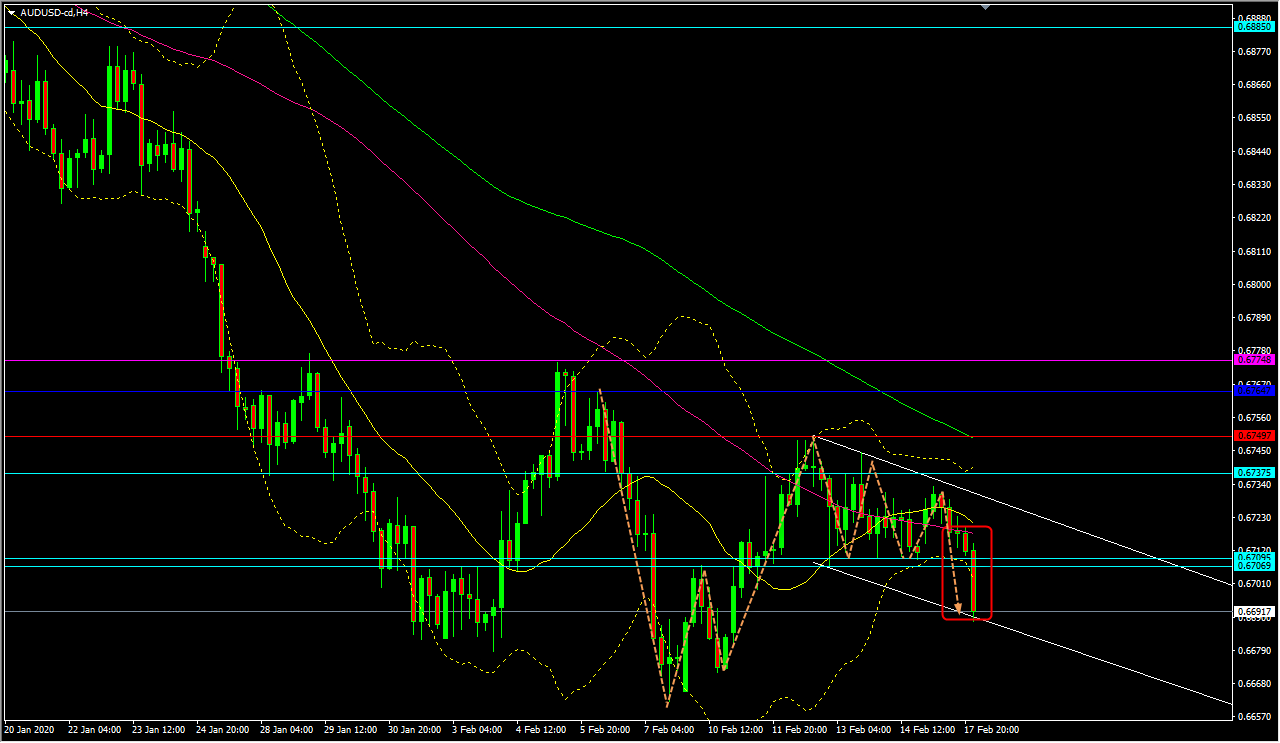The height and width of the screenshot is (743, 1280).
Task: Click the 0.66570 price axis value
Action: click(x=1254, y=717)
